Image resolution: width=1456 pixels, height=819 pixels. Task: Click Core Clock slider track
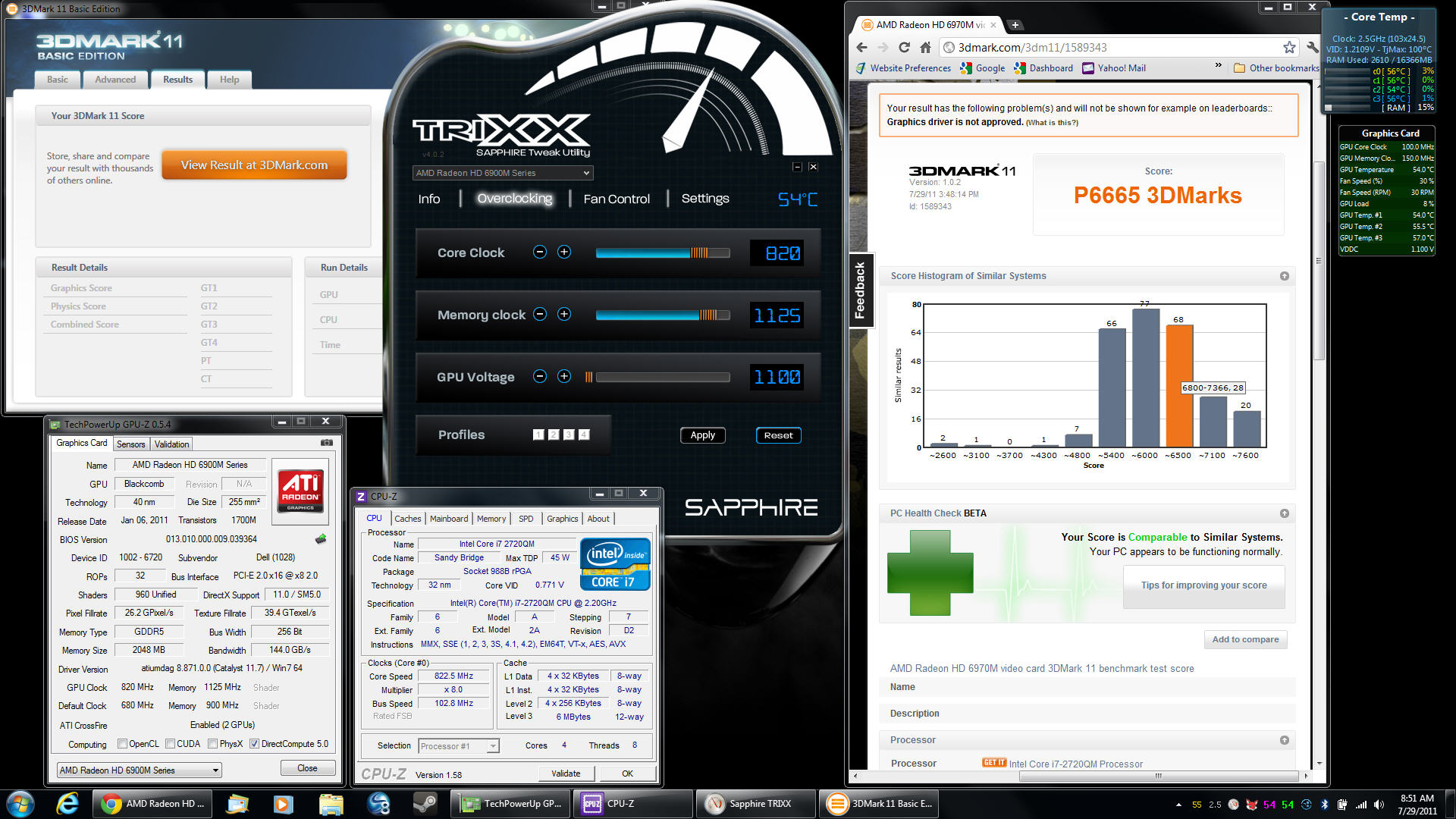pyautogui.click(x=663, y=253)
